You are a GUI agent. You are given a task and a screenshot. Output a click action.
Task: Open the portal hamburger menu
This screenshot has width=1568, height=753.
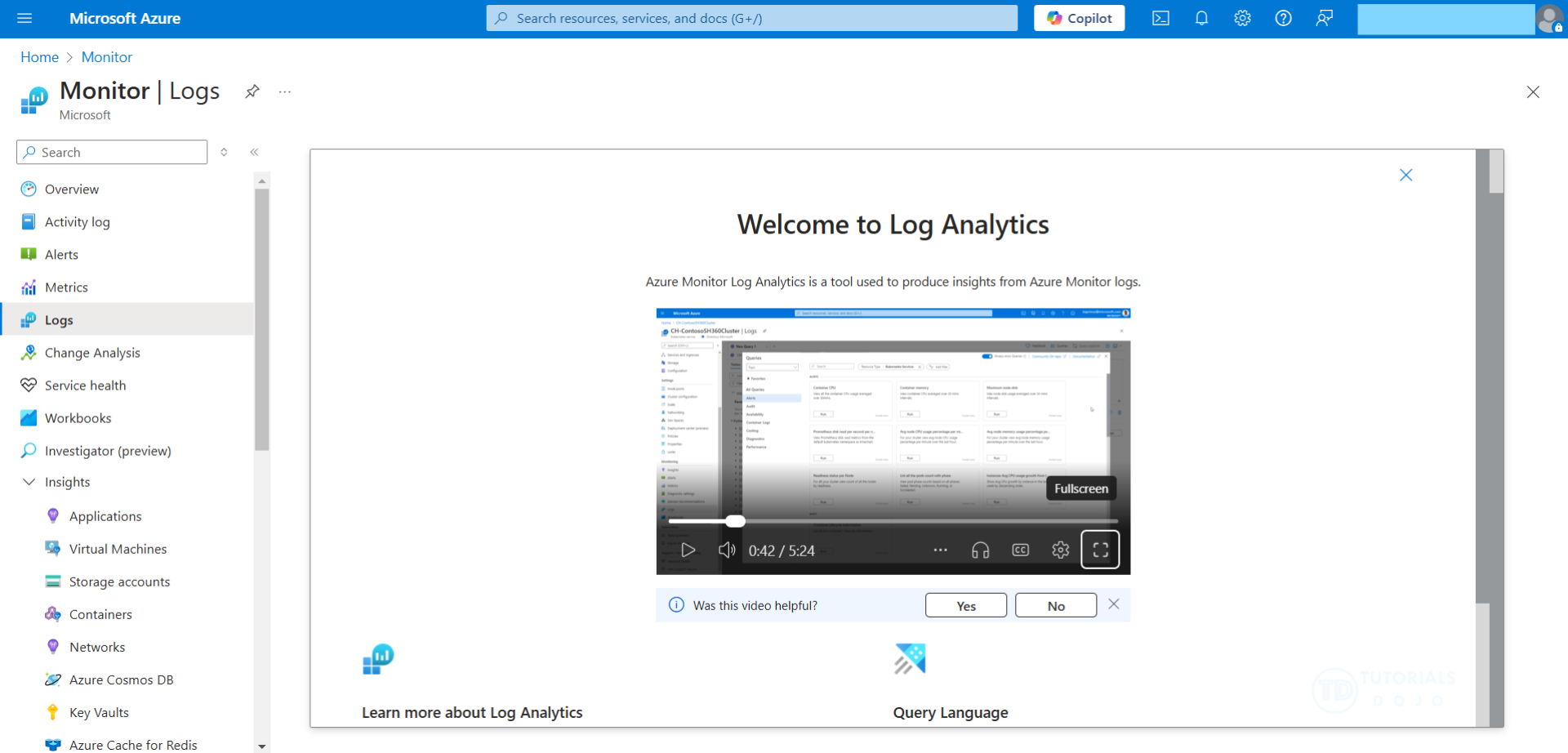(24, 18)
